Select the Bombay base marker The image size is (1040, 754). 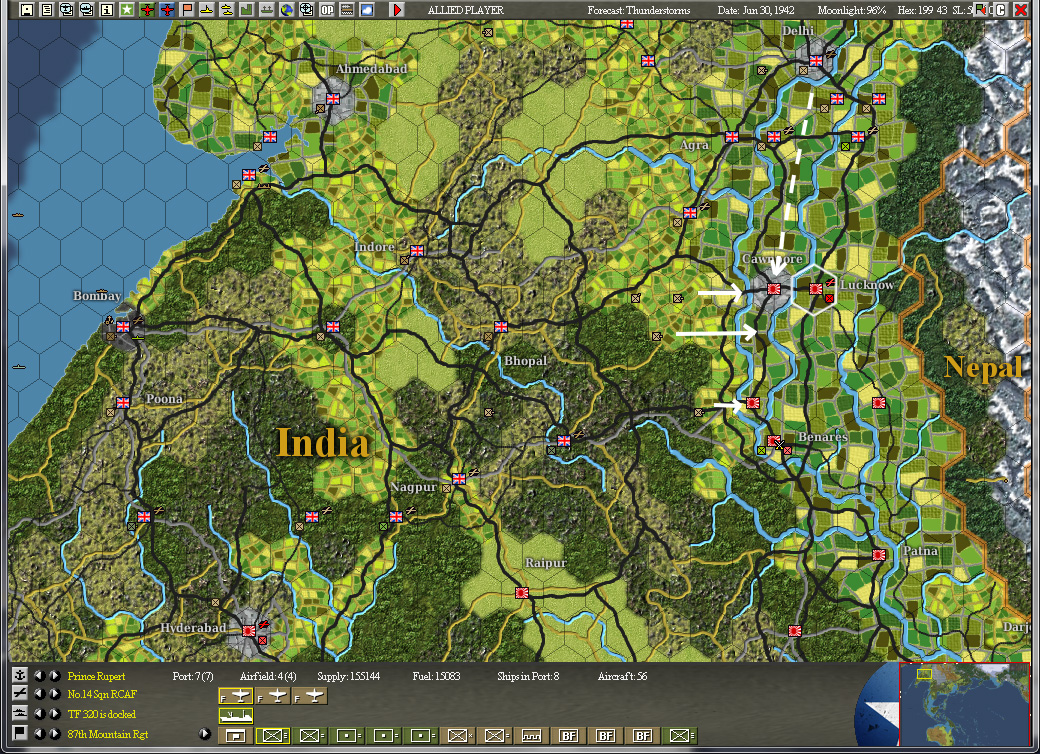click(123, 326)
